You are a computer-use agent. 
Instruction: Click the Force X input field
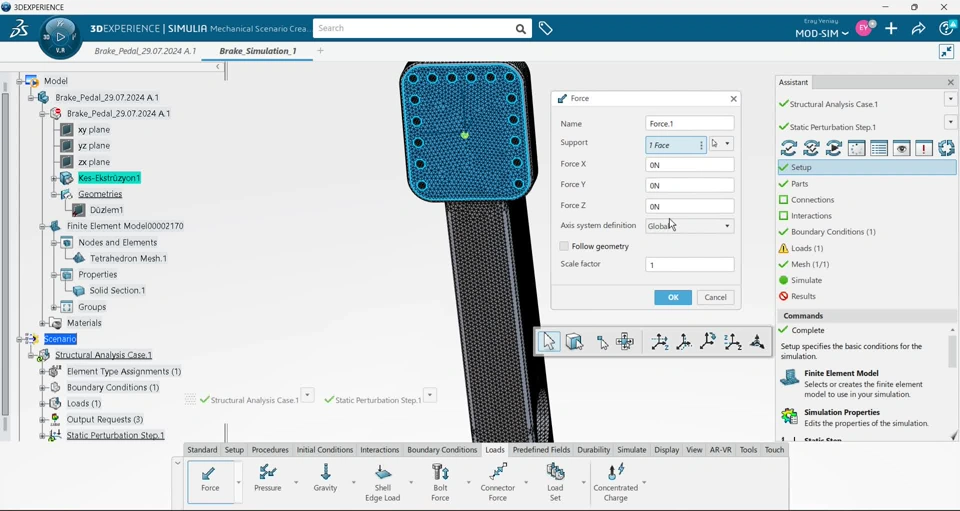689,165
